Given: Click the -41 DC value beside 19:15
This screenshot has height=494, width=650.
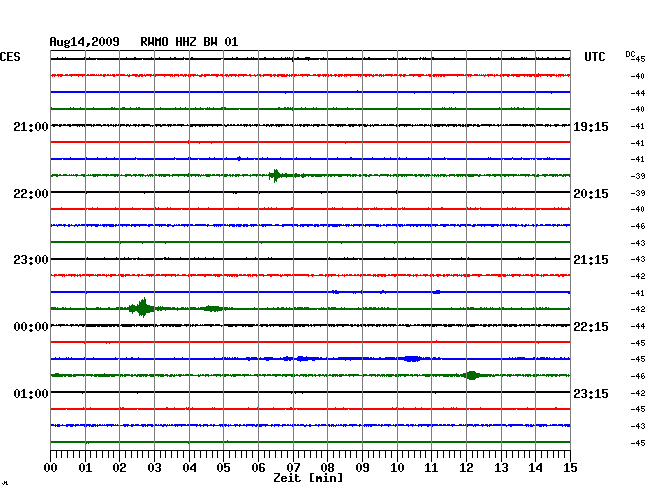Looking at the screenshot, I should [x=638, y=126].
